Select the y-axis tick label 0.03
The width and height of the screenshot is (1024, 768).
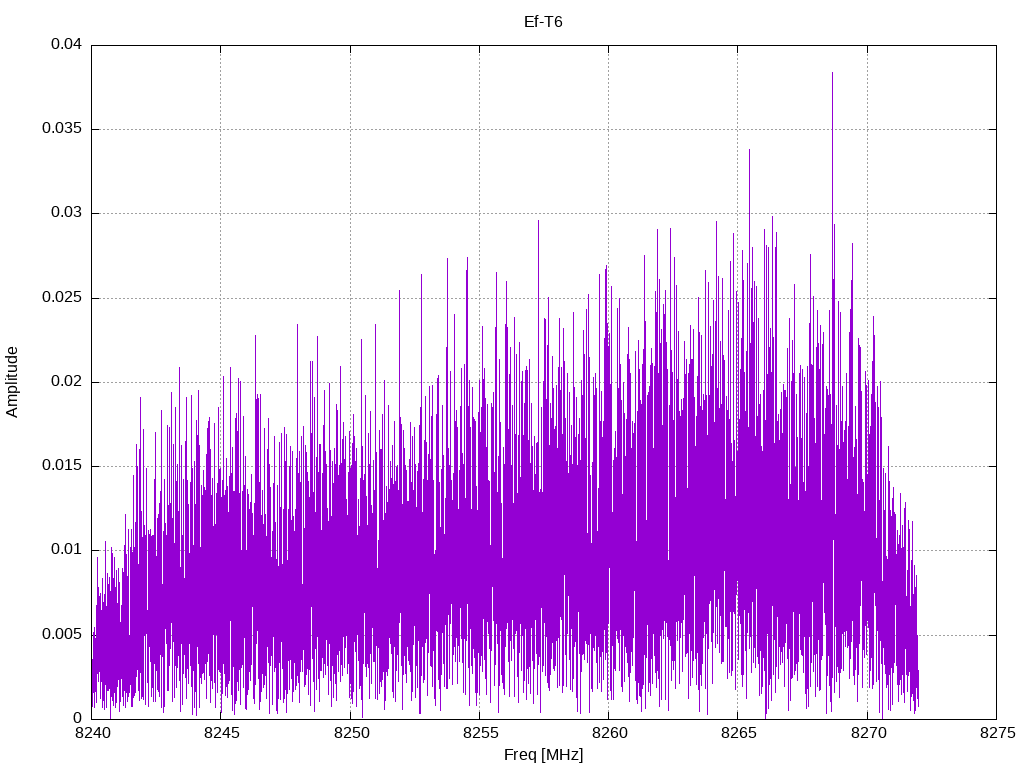(67, 213)
